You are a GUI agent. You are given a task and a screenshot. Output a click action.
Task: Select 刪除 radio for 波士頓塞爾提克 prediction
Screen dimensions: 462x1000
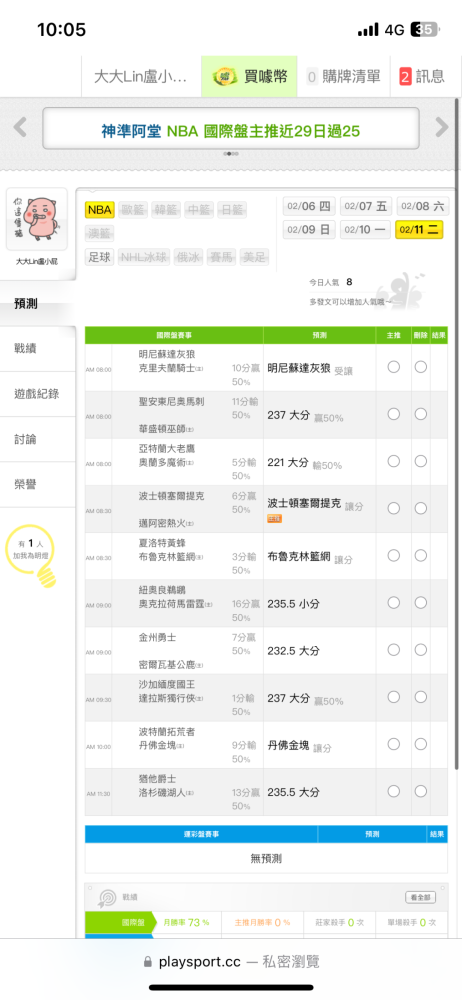pos(421,508)
